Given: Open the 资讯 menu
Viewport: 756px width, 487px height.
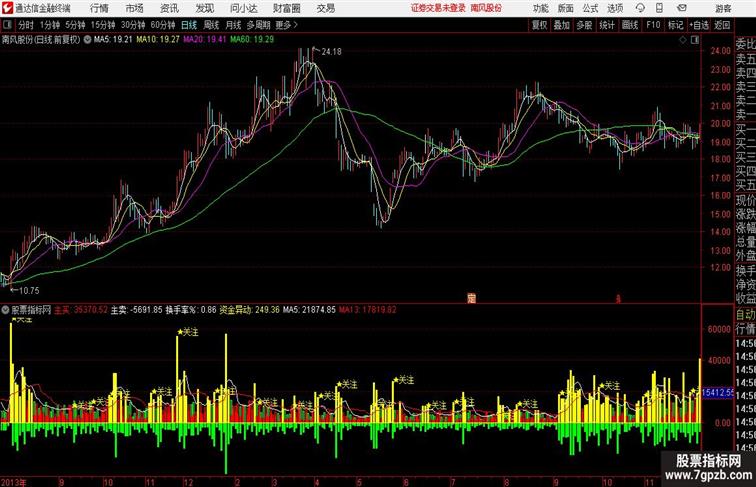Looking at the screenshot, I should click(169, 8).
